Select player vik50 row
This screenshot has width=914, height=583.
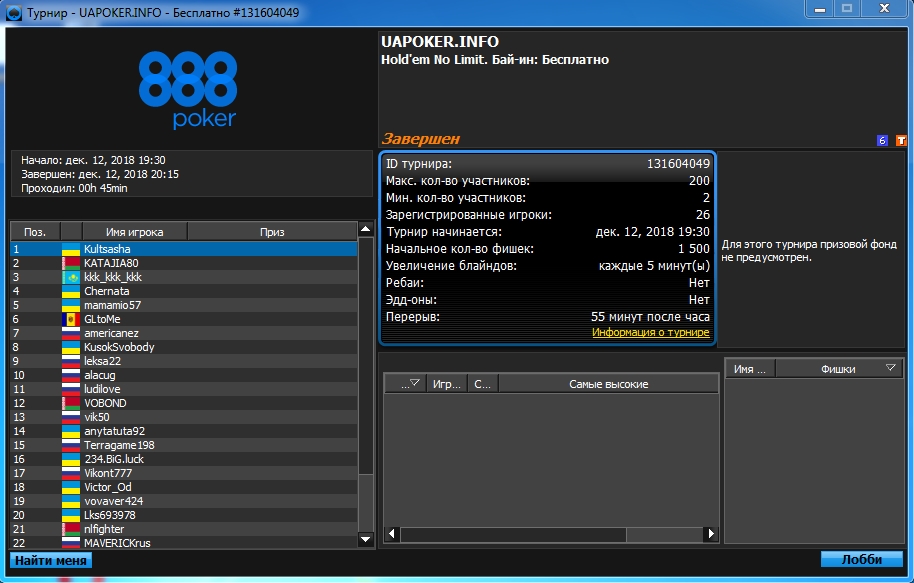(x=184, y=417)
